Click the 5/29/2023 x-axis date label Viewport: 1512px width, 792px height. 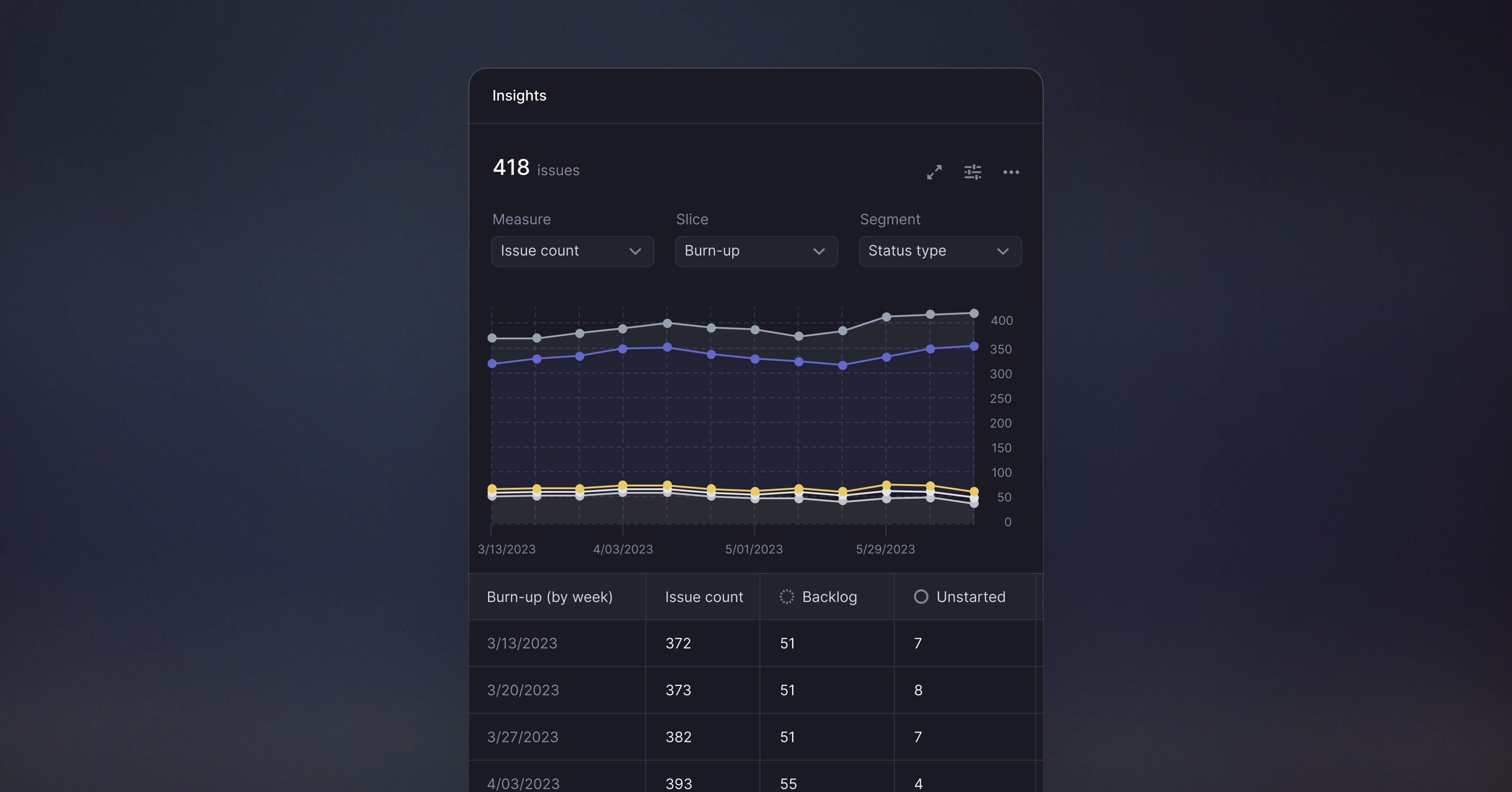point(885,549)
